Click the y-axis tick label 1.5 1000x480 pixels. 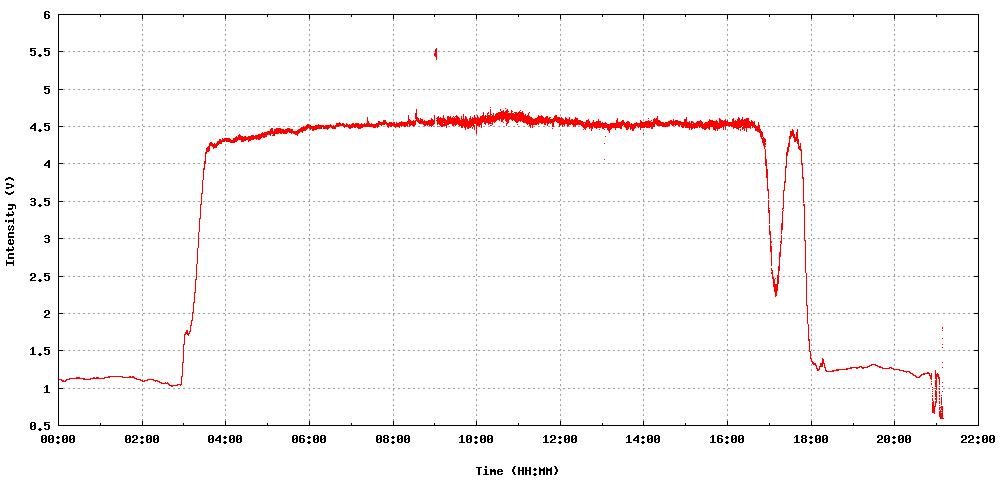41,351
